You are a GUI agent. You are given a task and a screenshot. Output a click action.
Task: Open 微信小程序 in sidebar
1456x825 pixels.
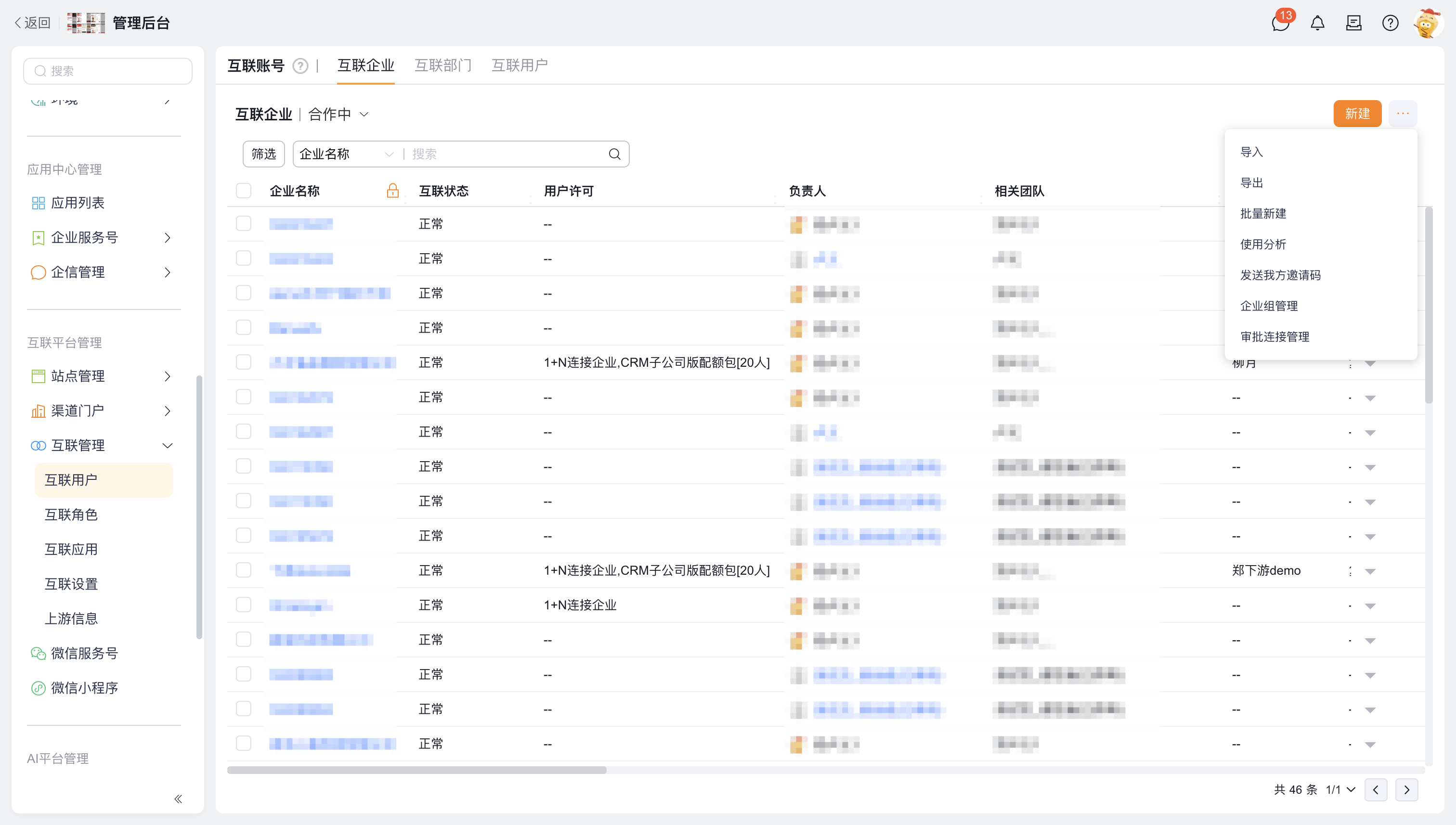pyautogui.click(x=84, y=688)
